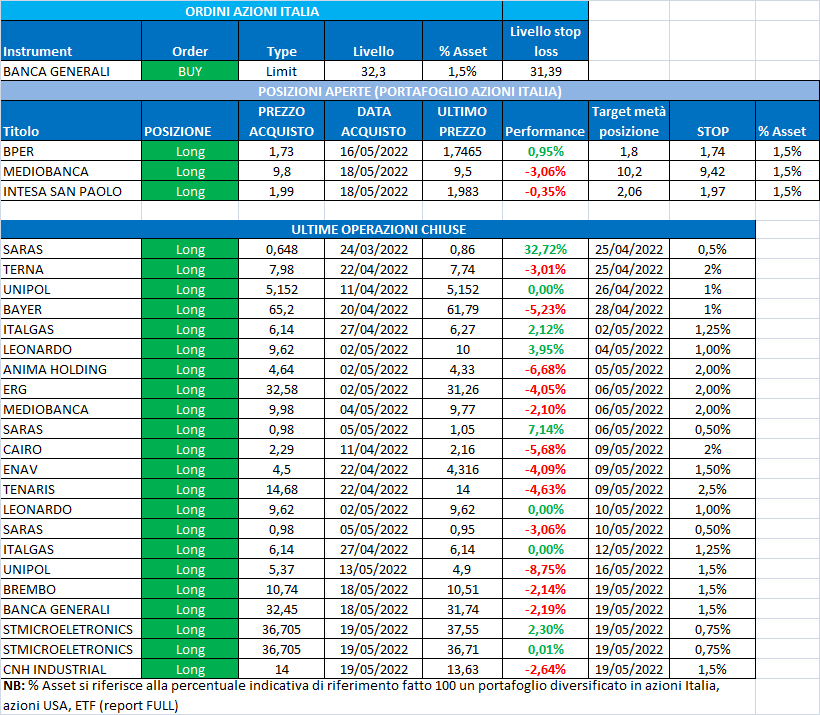Click the order level value '32,3'
The width and height of the screenshot is (820, 715).
(x=373, y=71)
